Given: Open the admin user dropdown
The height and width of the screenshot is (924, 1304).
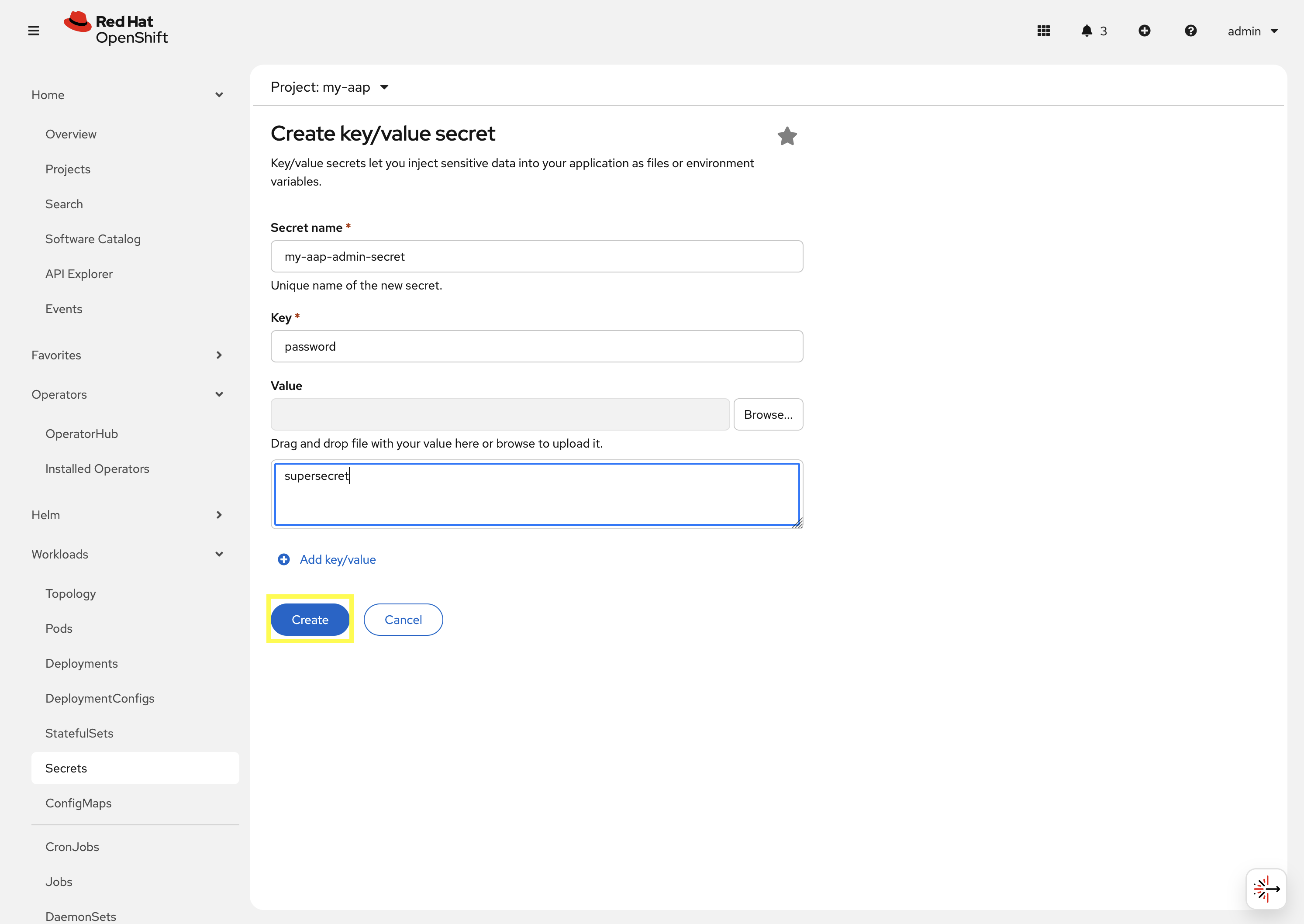Looking at the screenshot, I should click(x=1252, y=31).
